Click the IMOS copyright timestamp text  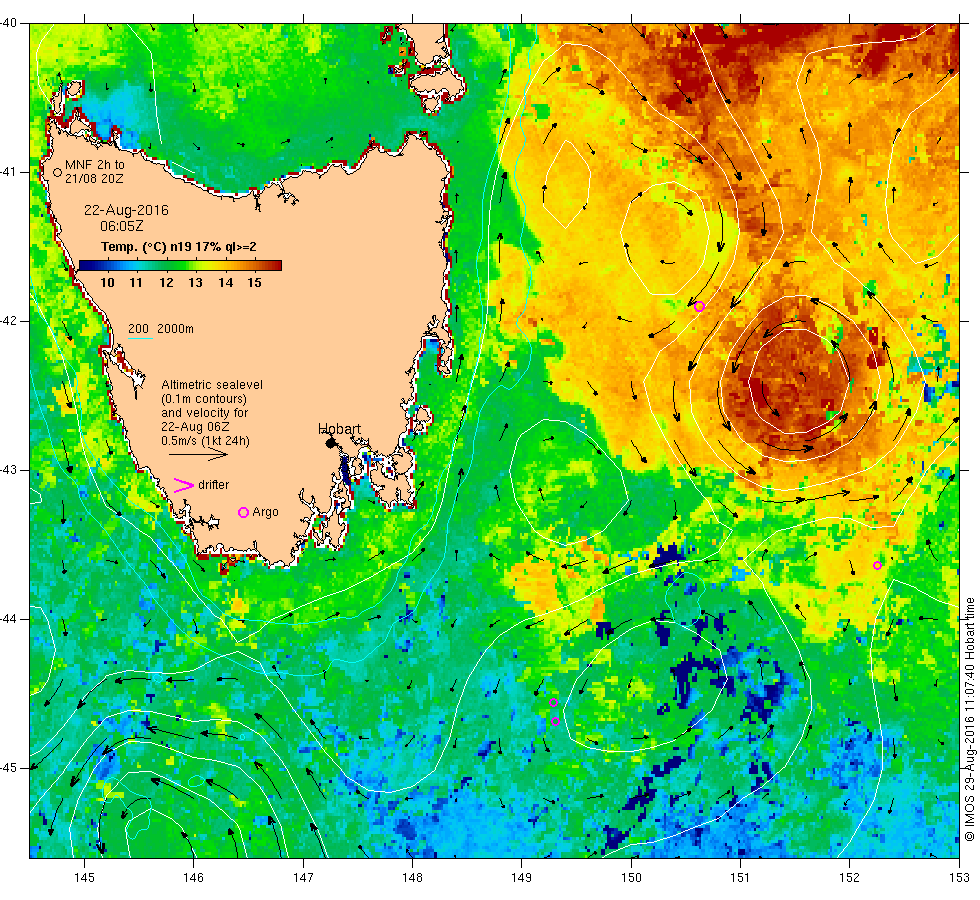969,719
